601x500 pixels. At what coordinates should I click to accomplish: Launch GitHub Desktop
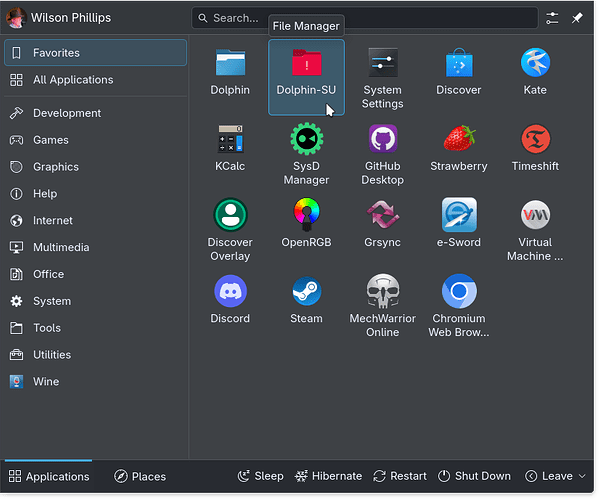[383, 139]
